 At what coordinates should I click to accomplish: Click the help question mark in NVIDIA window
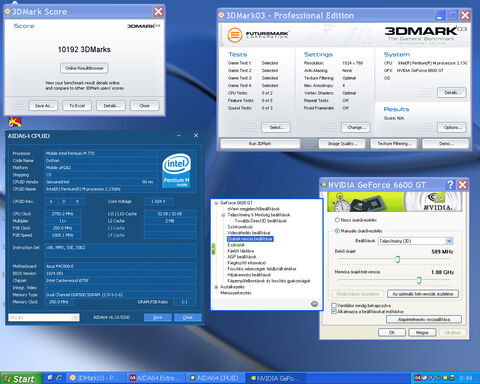[450, 185]
